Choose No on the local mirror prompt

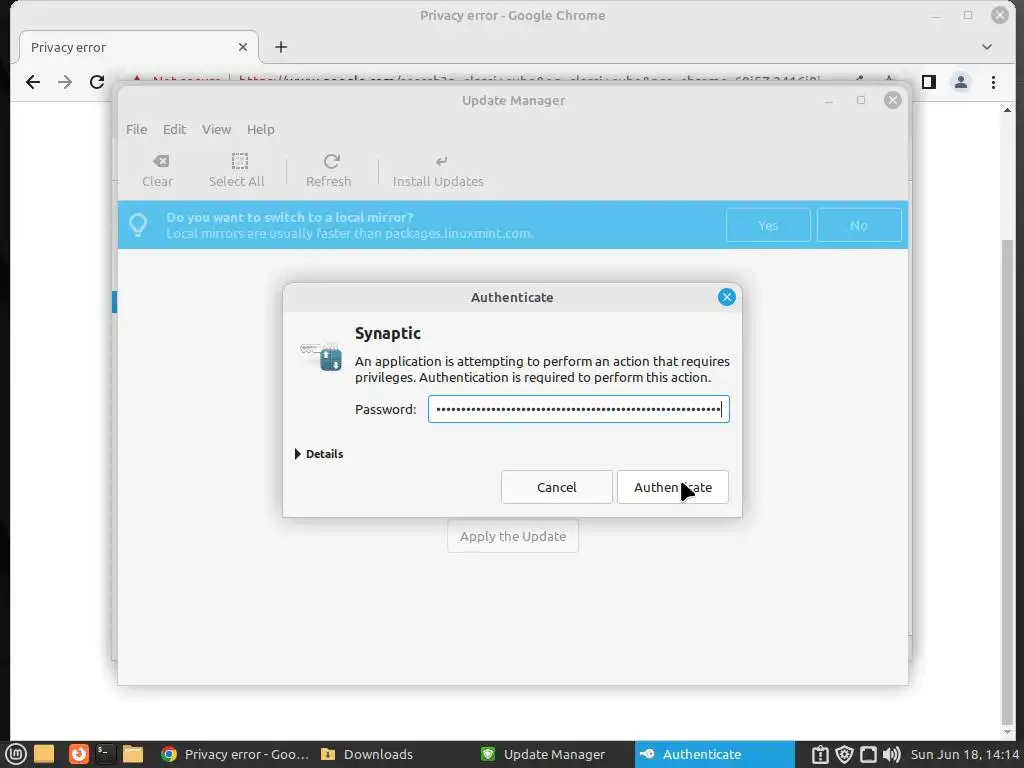click(x=859, y=225)
